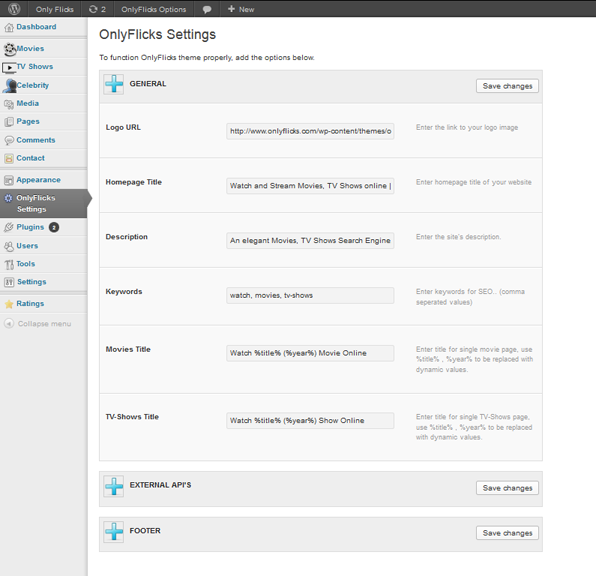
Task: Open the comments bubble icon in the admin bar
Action: pyautogui.click(x=207, y=10)
